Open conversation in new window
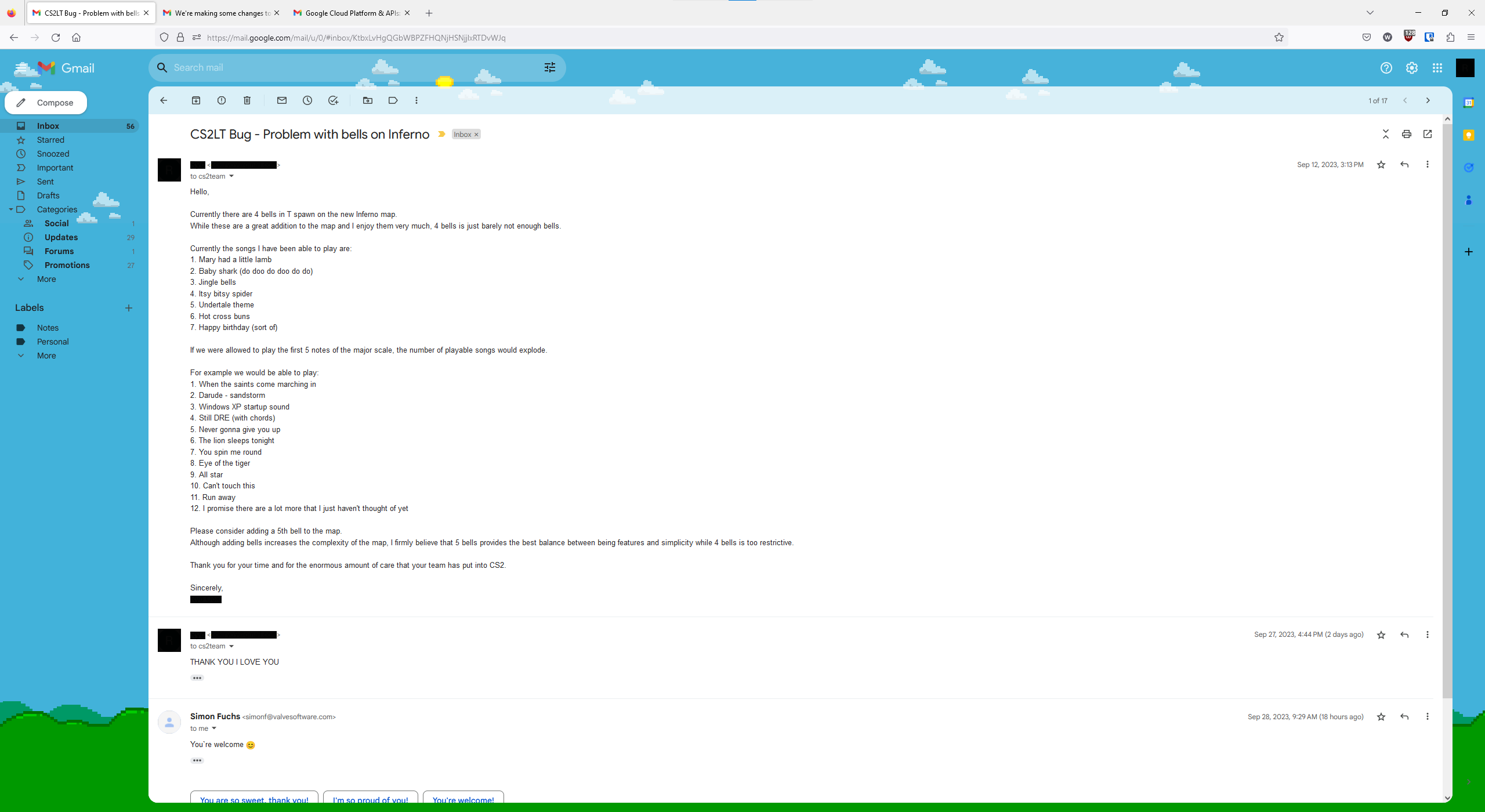The height and width of the screenshot is (812, 1485). click(x=1428, y=134)
